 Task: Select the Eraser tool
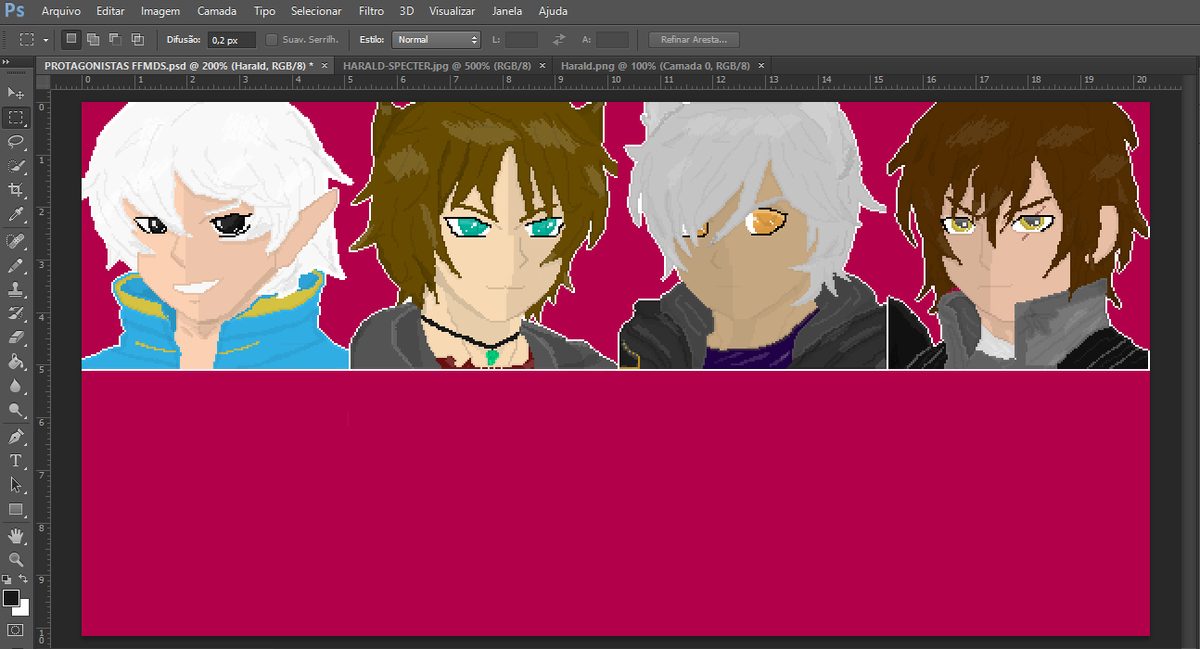point(15,338)
